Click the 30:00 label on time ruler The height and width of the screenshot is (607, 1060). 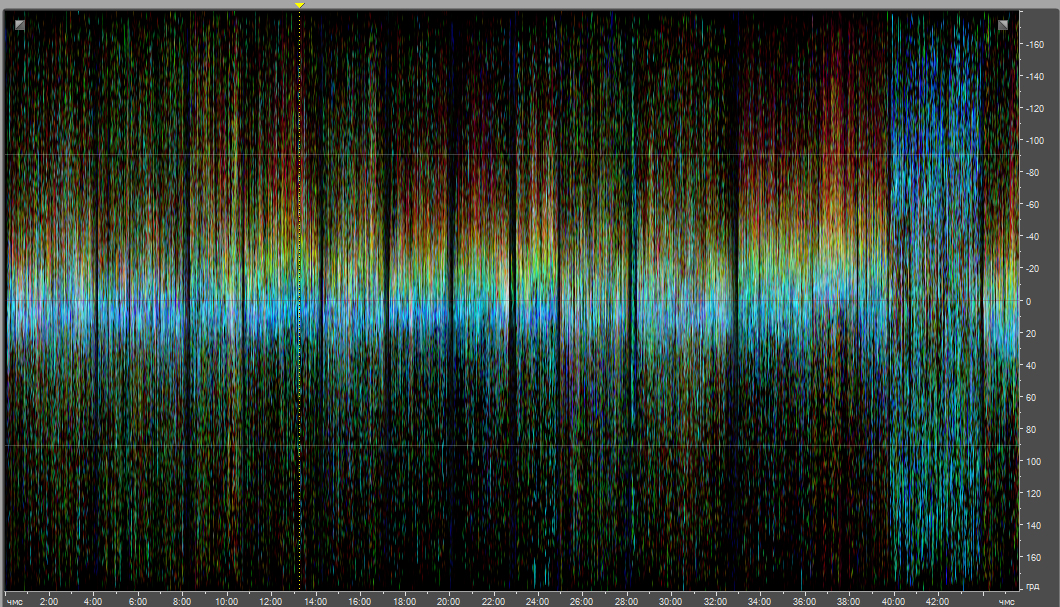coord(670,601)
